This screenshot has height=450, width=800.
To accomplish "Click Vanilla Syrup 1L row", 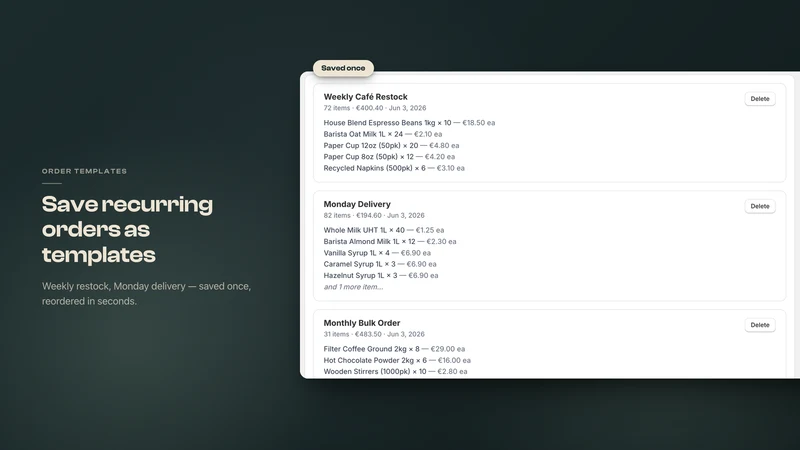I will [x=377, y=253].
